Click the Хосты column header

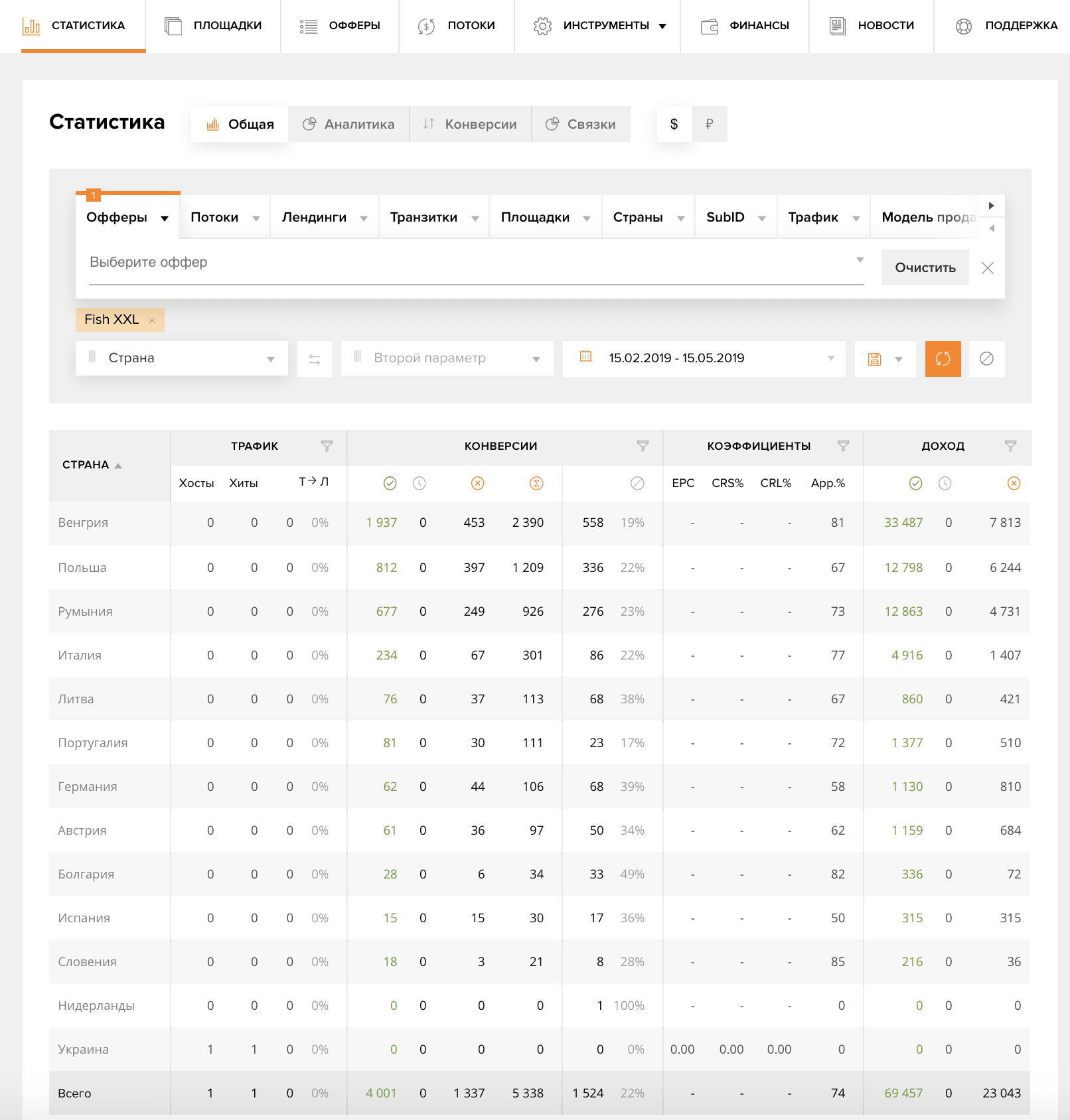coord(196,484)
